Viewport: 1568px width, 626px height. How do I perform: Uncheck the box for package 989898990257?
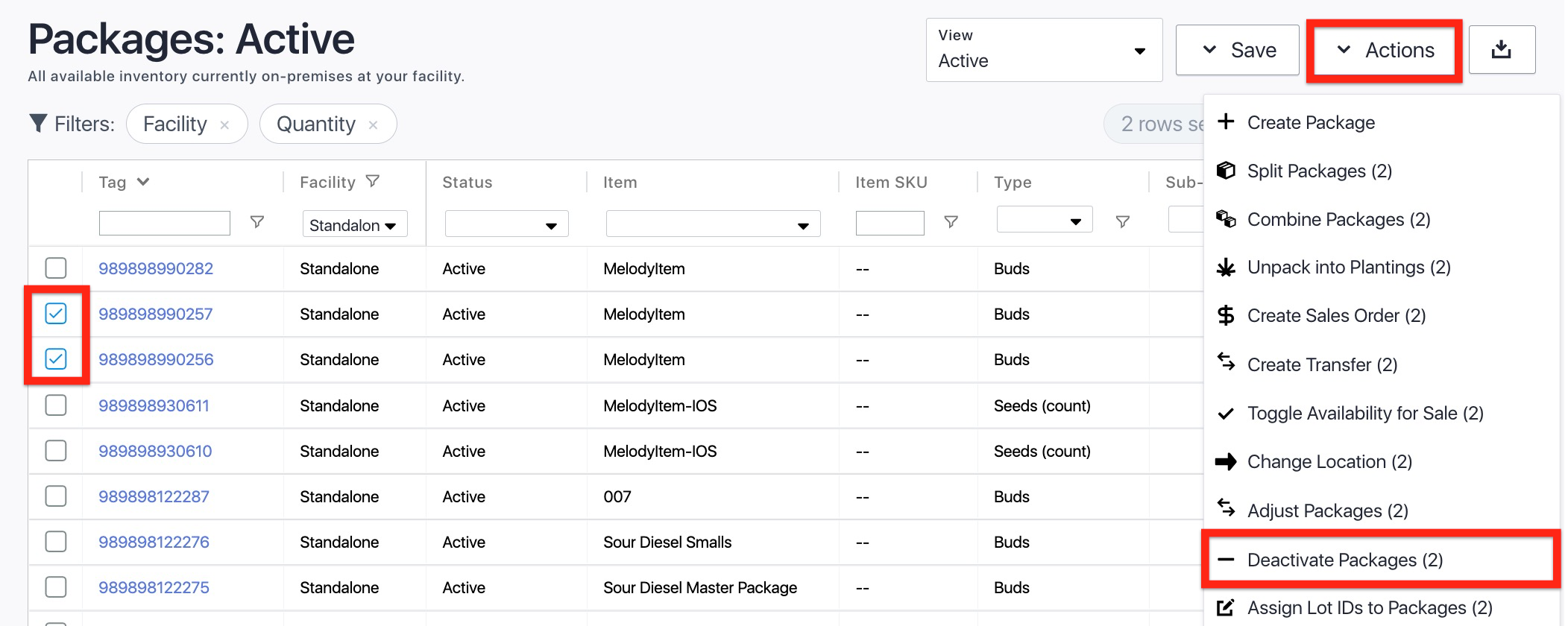coord(56,313)
